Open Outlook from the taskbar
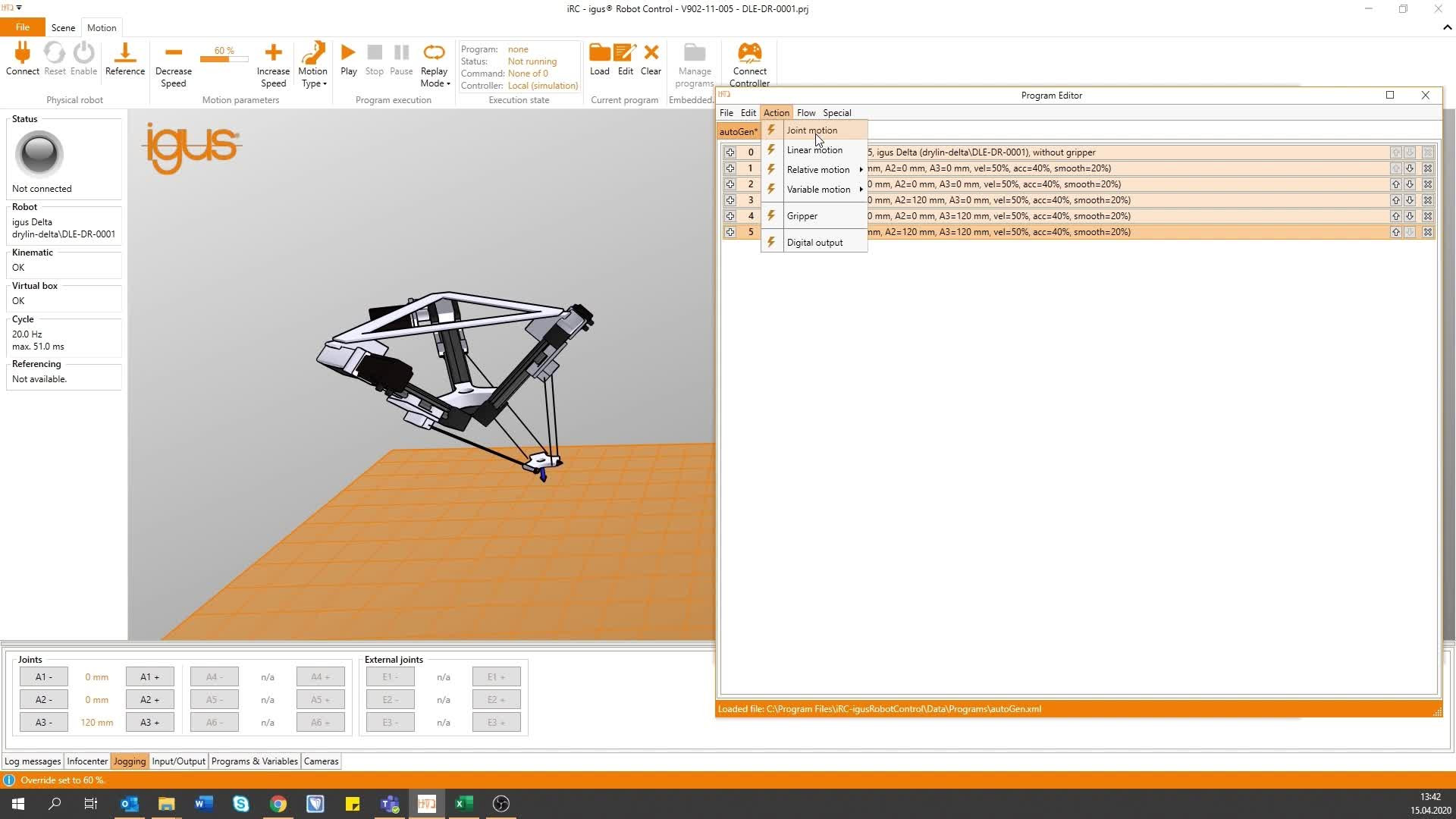This screenshot has height=819, width=1456. point(130,804)
